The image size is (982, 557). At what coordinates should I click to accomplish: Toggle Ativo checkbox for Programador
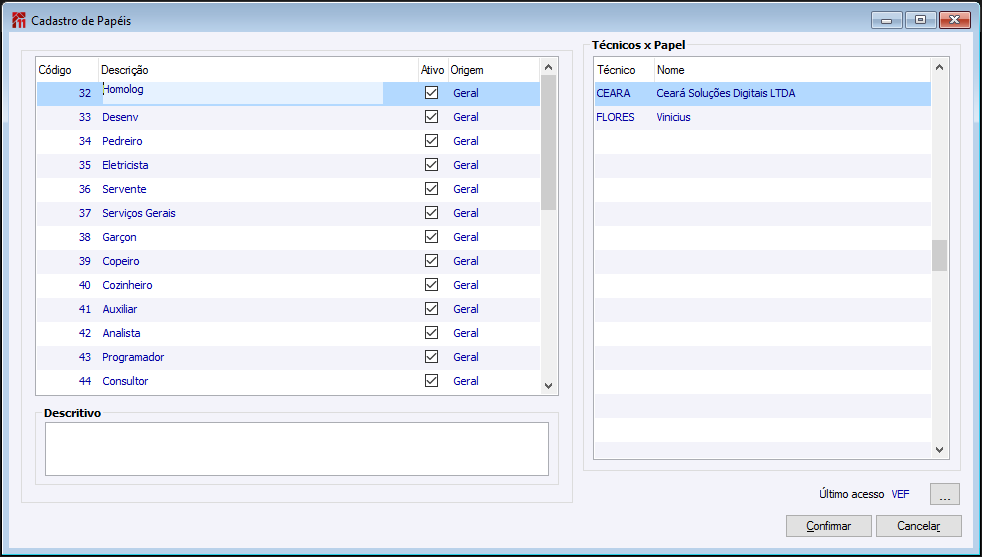pos(432,357)
